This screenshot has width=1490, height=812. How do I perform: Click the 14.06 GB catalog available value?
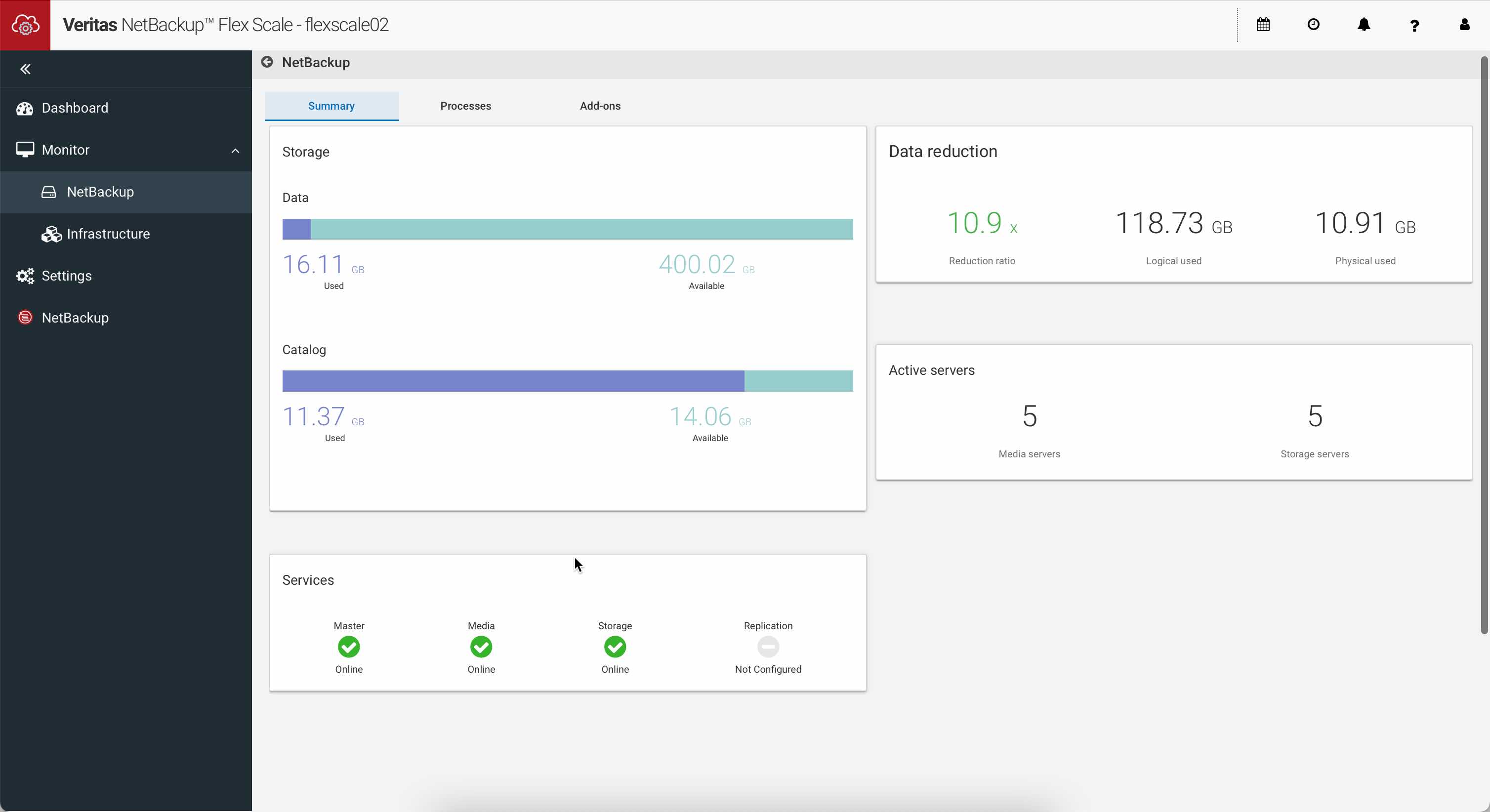pyautogui.click(x=710, y=417)
